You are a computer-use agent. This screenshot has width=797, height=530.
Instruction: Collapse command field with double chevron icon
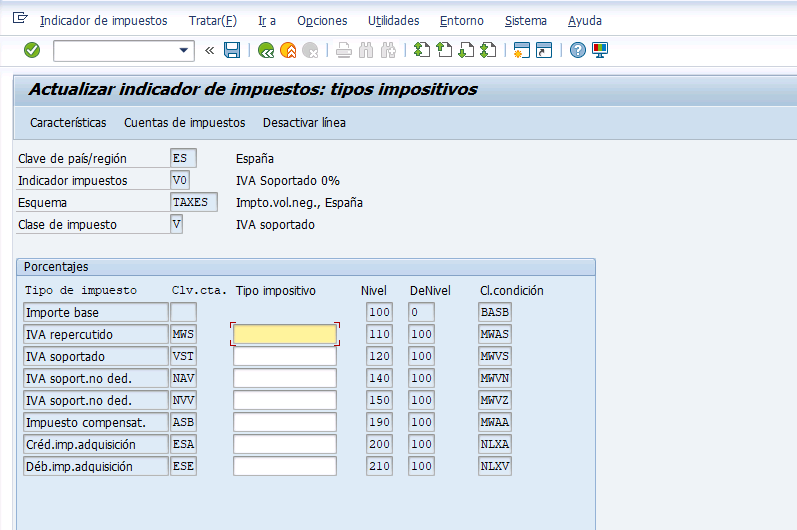click(x=209, y=50)
